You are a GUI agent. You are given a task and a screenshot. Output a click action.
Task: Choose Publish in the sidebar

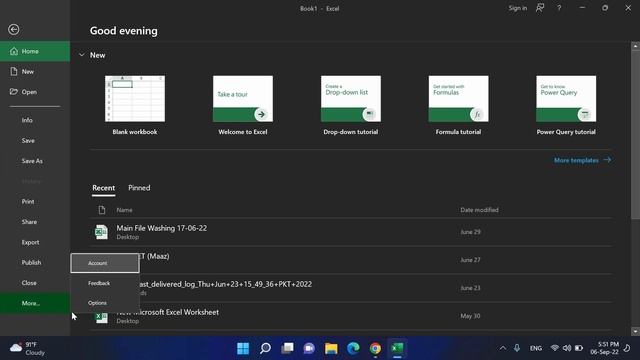click(x=35, y=262)
